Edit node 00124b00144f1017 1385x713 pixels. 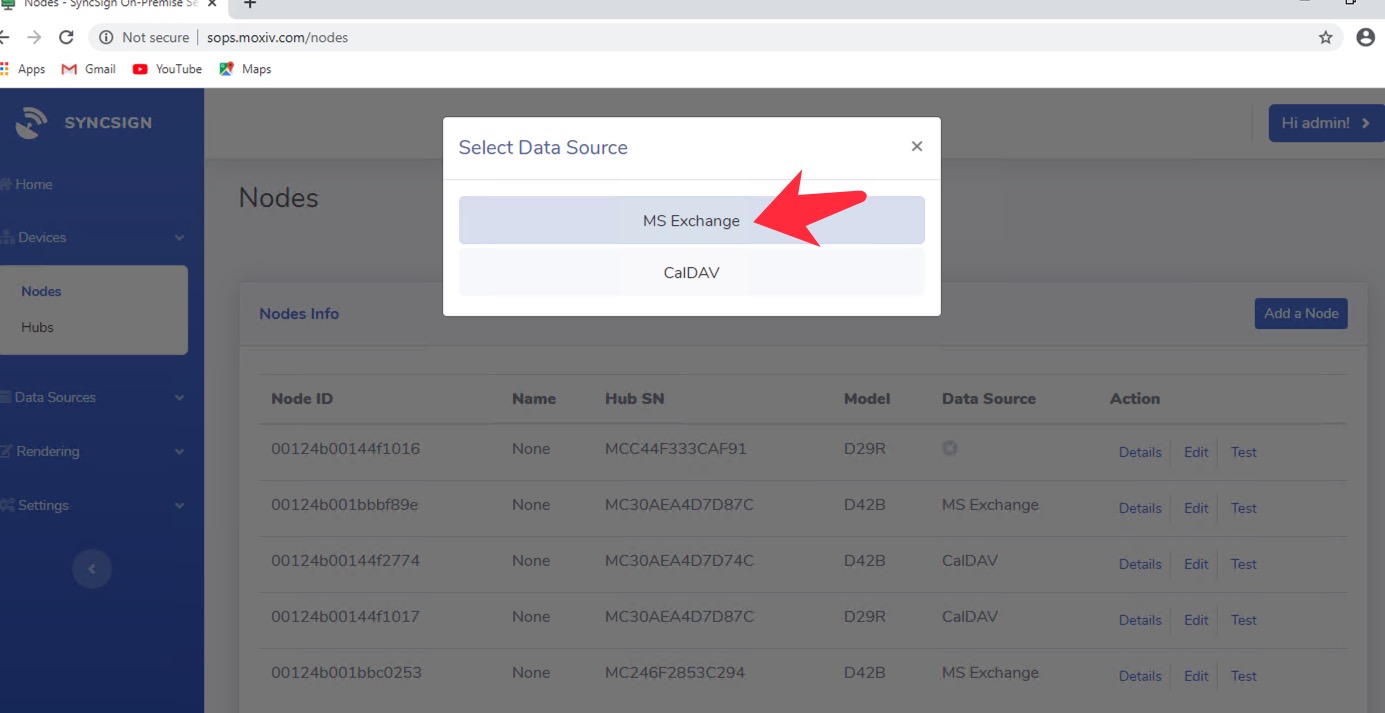[1196, 620]
